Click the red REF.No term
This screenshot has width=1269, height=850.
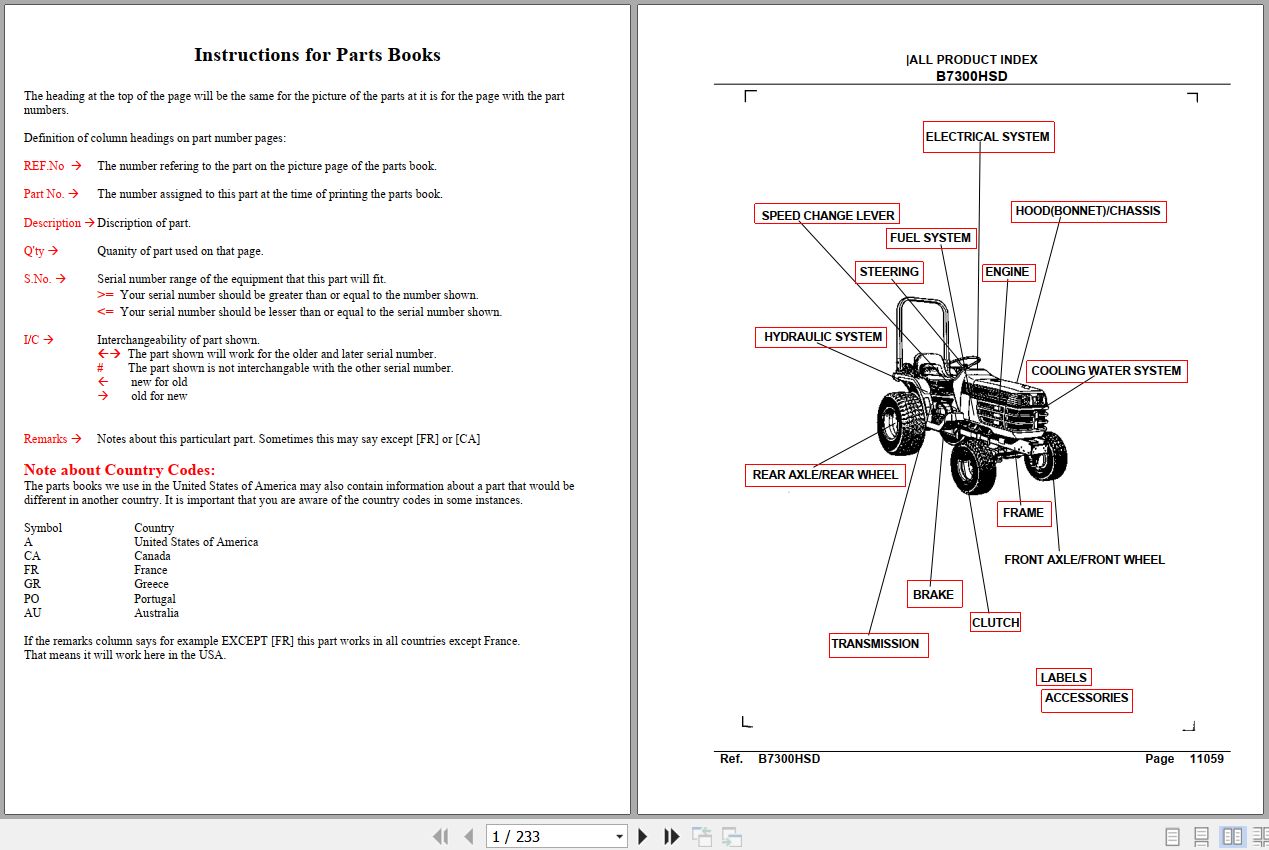44,166
